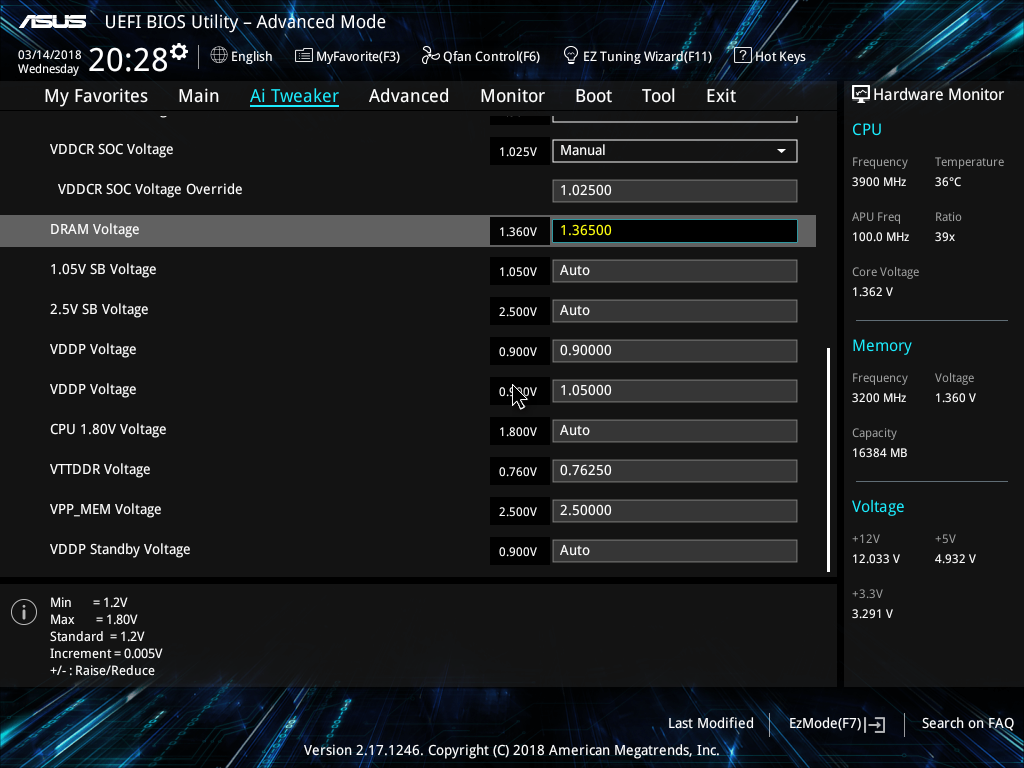Click the EzMode exit arrow icon
The width and height of the screenshot is (1024, 768).
coord(875,724)
